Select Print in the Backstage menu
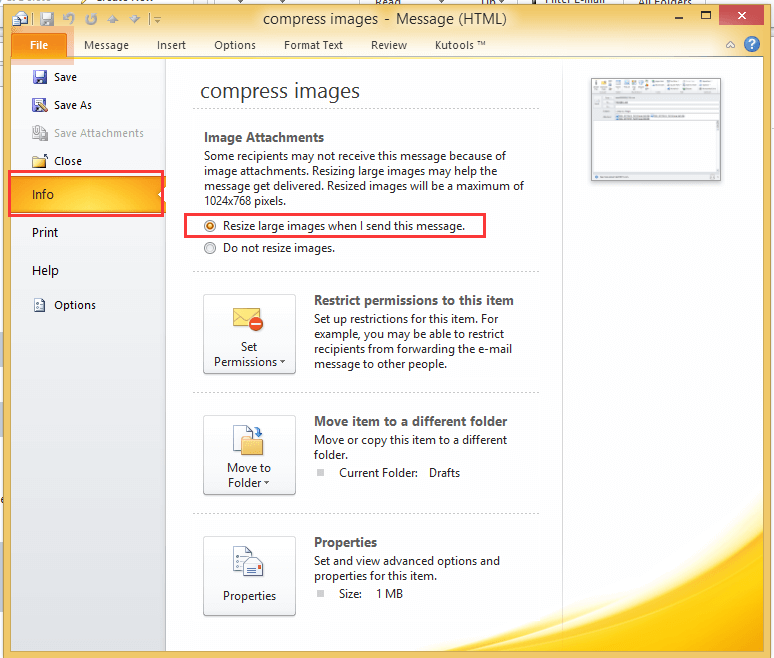The image size is (774, 658). (x=45, y=232)
